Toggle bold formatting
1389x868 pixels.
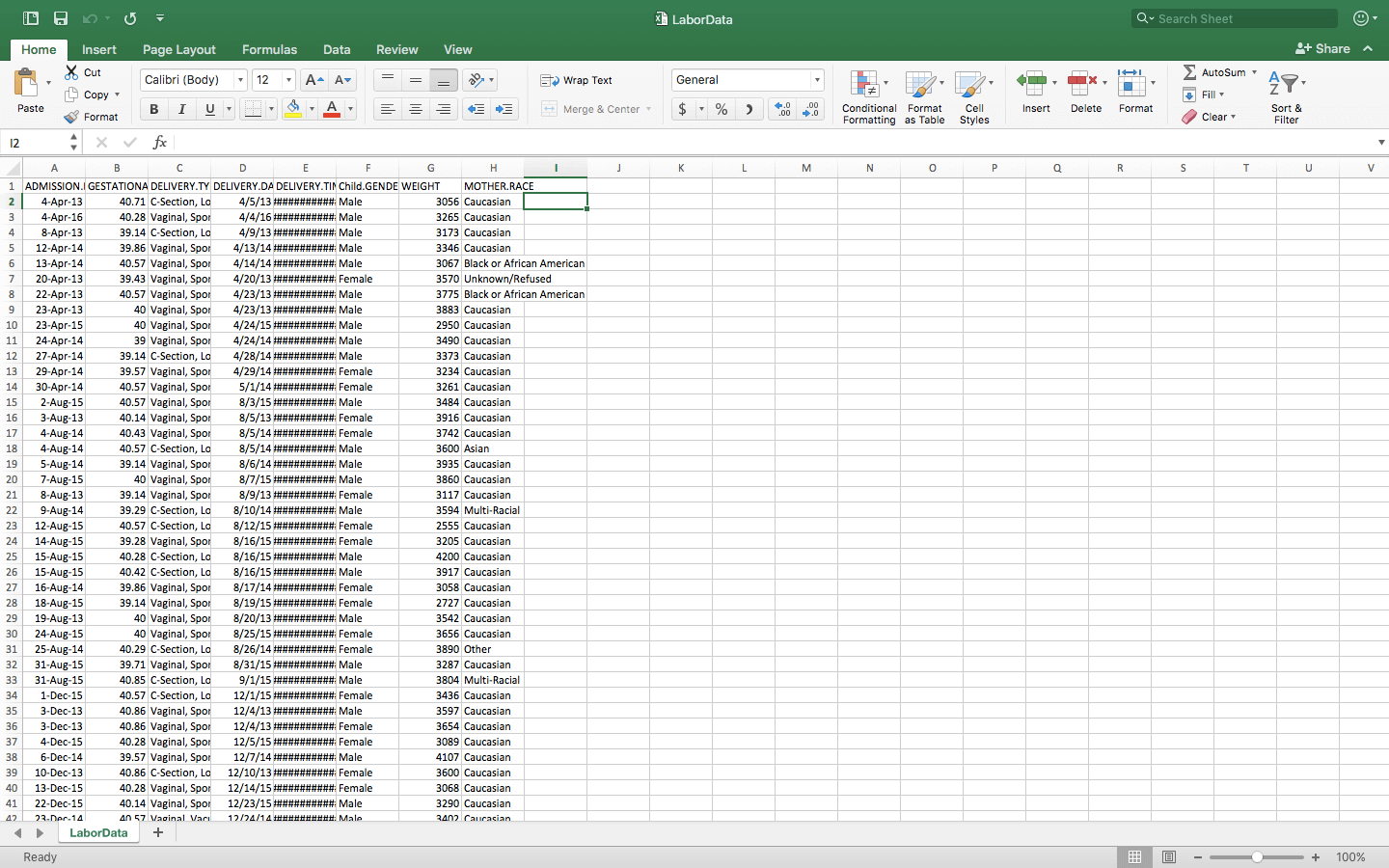click(153, 109)
